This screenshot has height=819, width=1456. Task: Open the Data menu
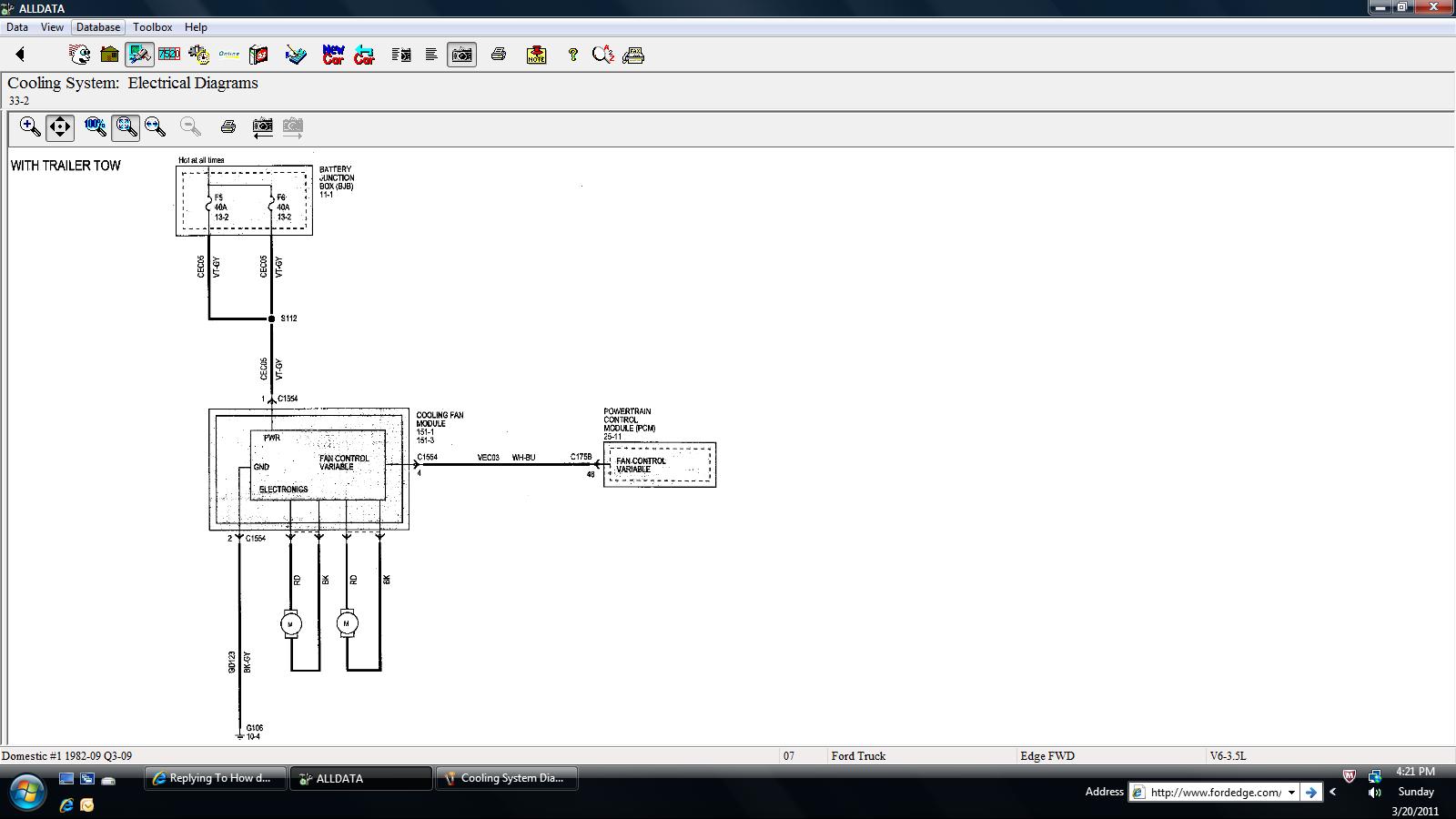click(17, 27)
